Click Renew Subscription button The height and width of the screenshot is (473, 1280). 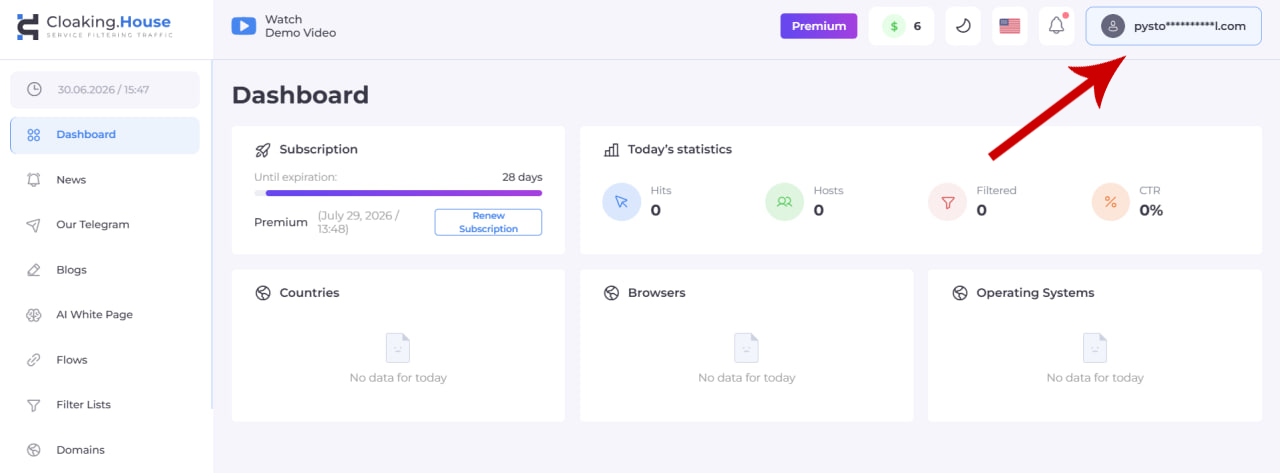[x=488, y=222]
